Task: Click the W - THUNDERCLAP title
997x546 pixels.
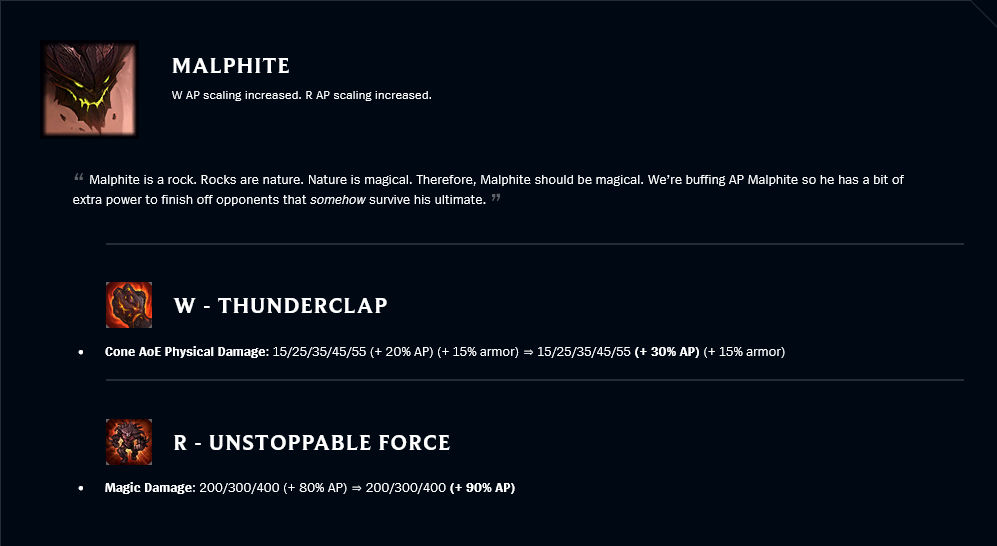Action: (x=280, y=306)
